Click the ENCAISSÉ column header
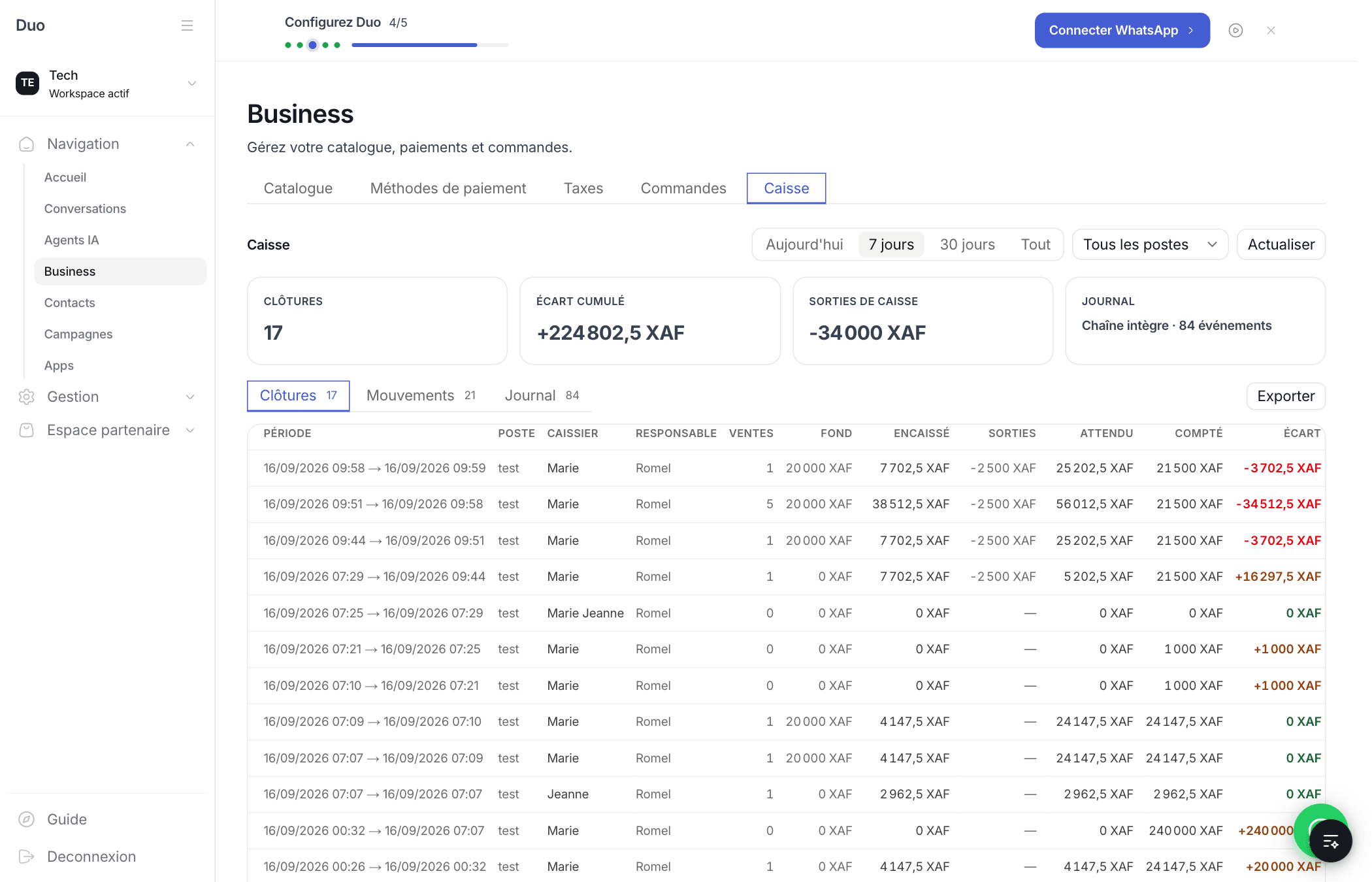Image resolution: width=1372 pixels, height=882 pixels. coord(921,433)
